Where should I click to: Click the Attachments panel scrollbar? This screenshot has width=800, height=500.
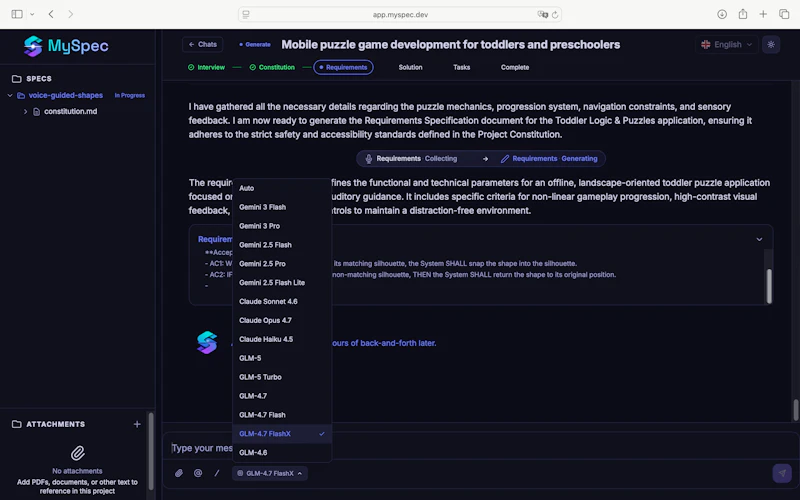[x=151, y=451]
